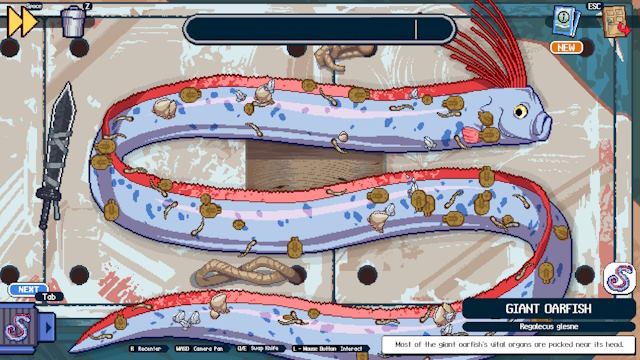
Task: Activate the yellow fast-forward arrows
Action: point(22,22)
